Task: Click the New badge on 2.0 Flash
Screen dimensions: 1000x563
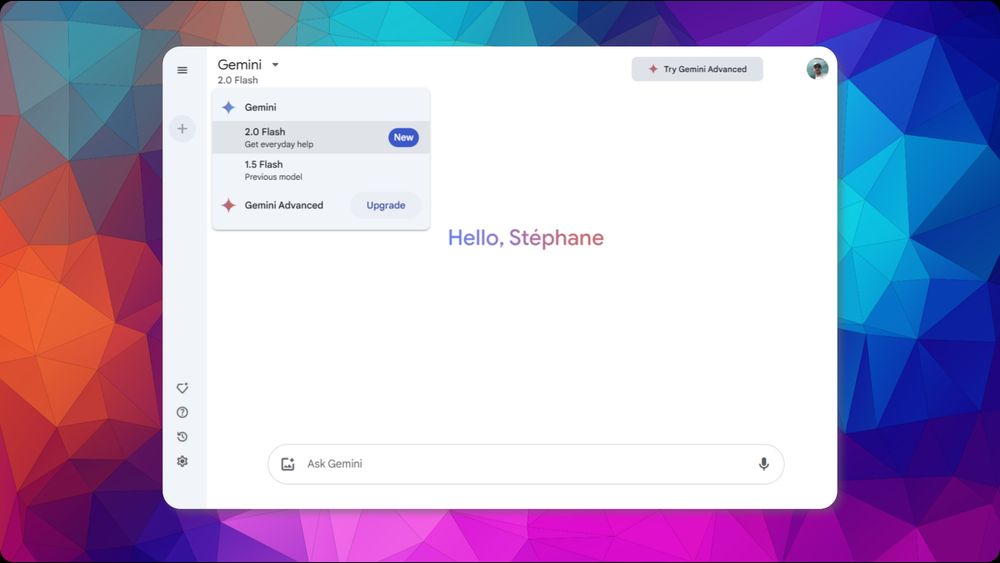Action: click(404, 137)
